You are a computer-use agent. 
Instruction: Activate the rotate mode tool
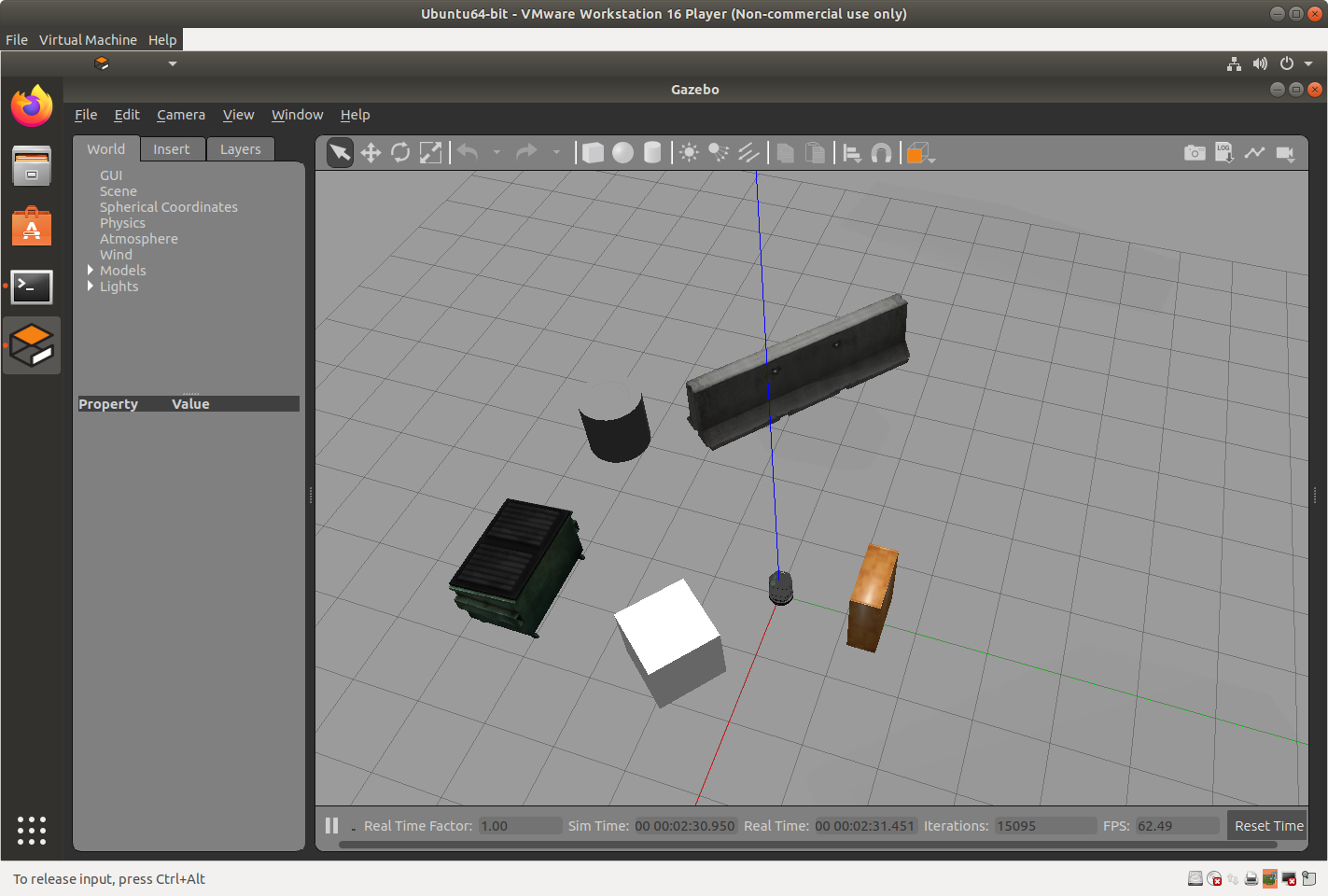point(400,153)
